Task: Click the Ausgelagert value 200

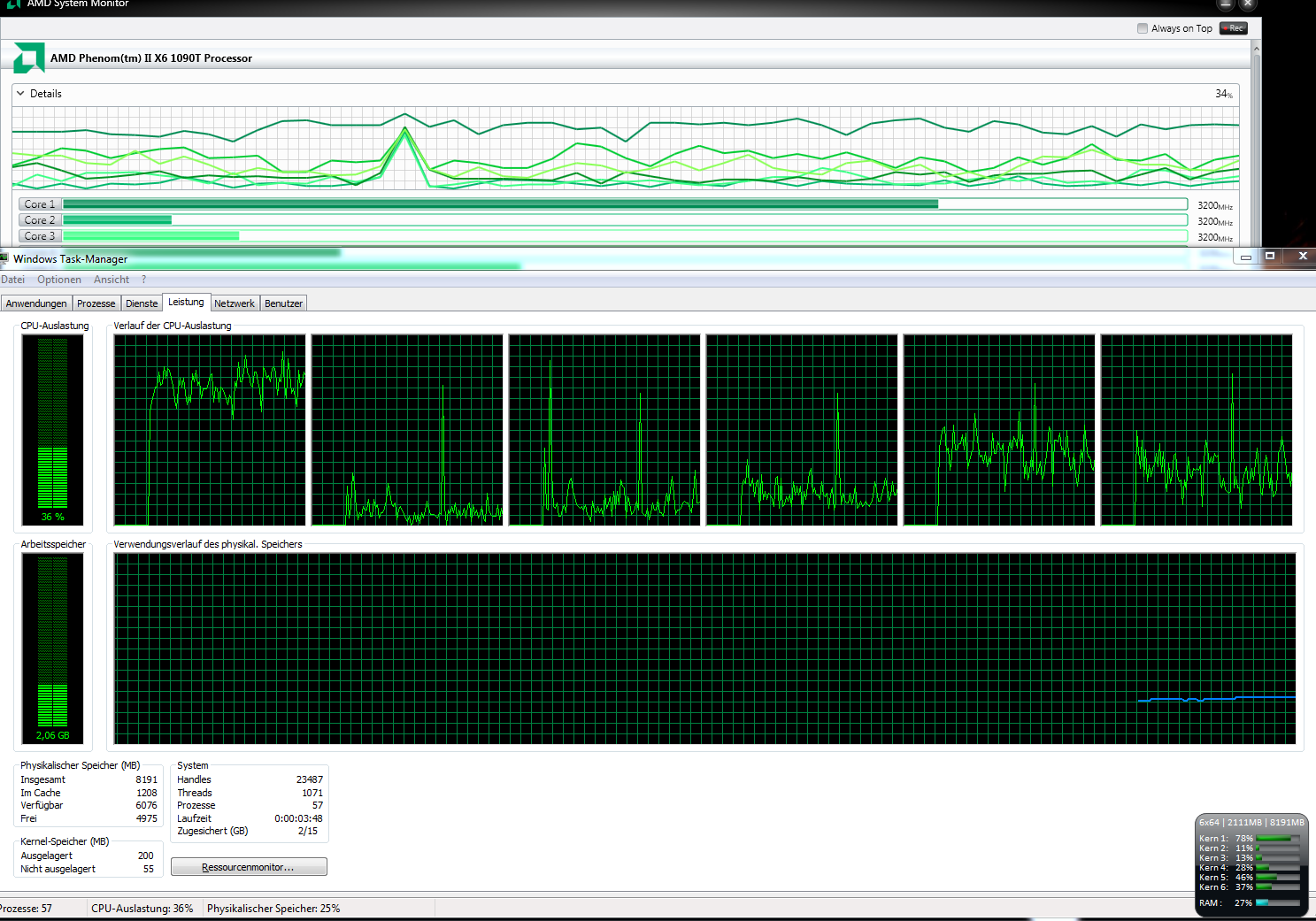Action: [145, 856]
